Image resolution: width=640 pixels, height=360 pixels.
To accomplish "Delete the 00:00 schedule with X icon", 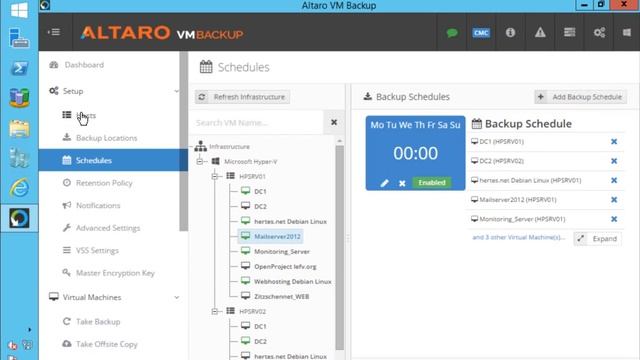I will pos(402,183).
